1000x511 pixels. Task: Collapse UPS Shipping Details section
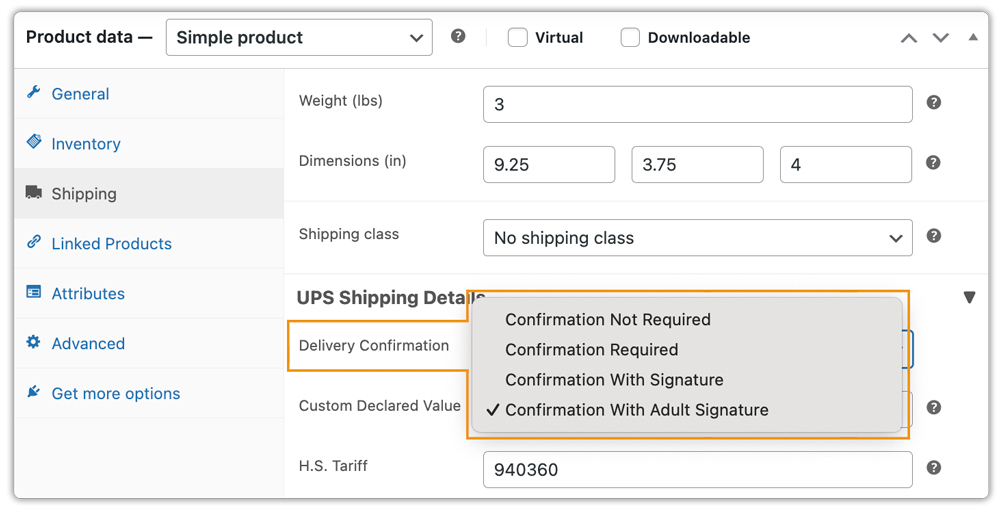pyautogui.click(x=969, y=297)
